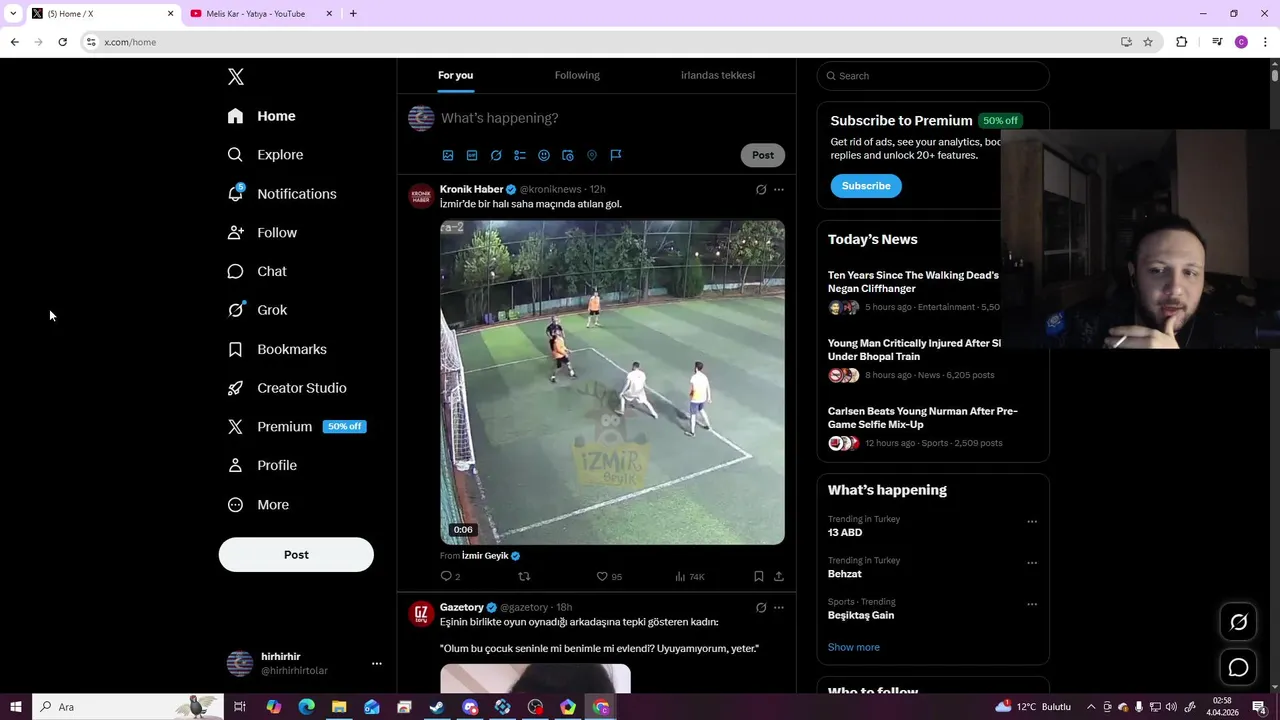Show hidden system tray icons
This screenshot has height=720, width=1280.
coord(1091,707)
